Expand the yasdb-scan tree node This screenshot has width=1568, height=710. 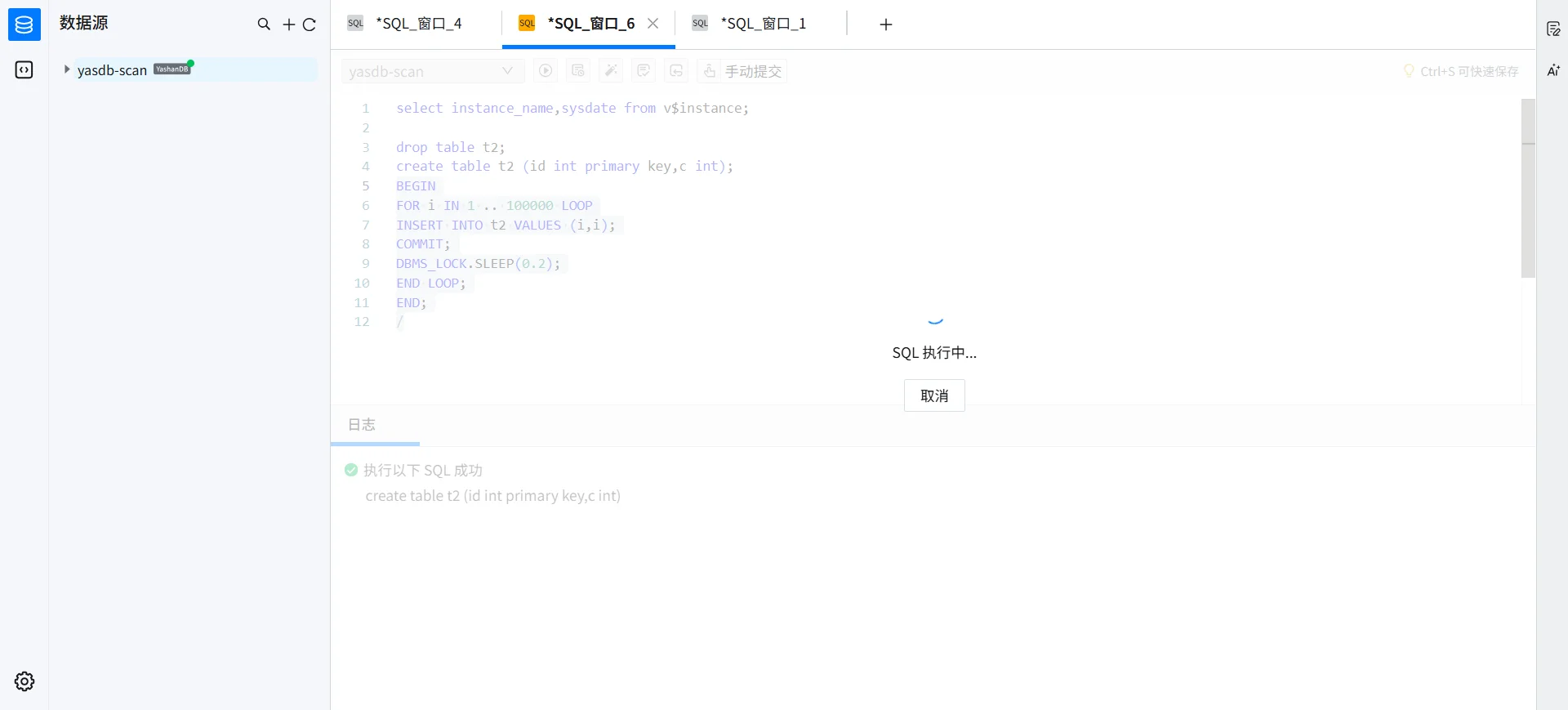click(x=67, y=69)
